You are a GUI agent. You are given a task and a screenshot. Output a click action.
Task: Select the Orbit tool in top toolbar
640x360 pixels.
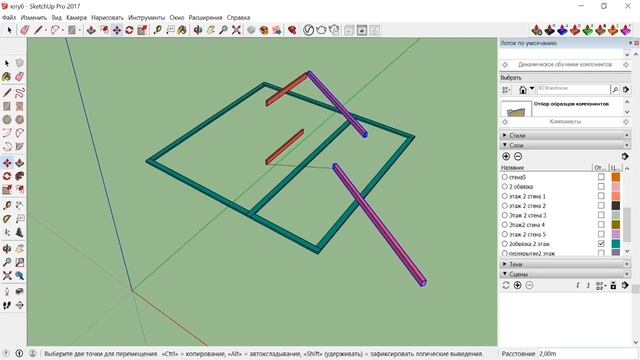(198, 30)
